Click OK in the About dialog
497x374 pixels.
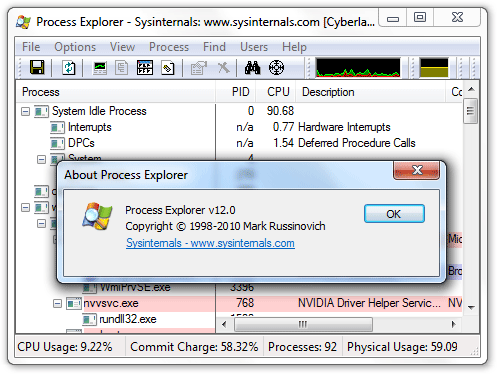point(394,214)
